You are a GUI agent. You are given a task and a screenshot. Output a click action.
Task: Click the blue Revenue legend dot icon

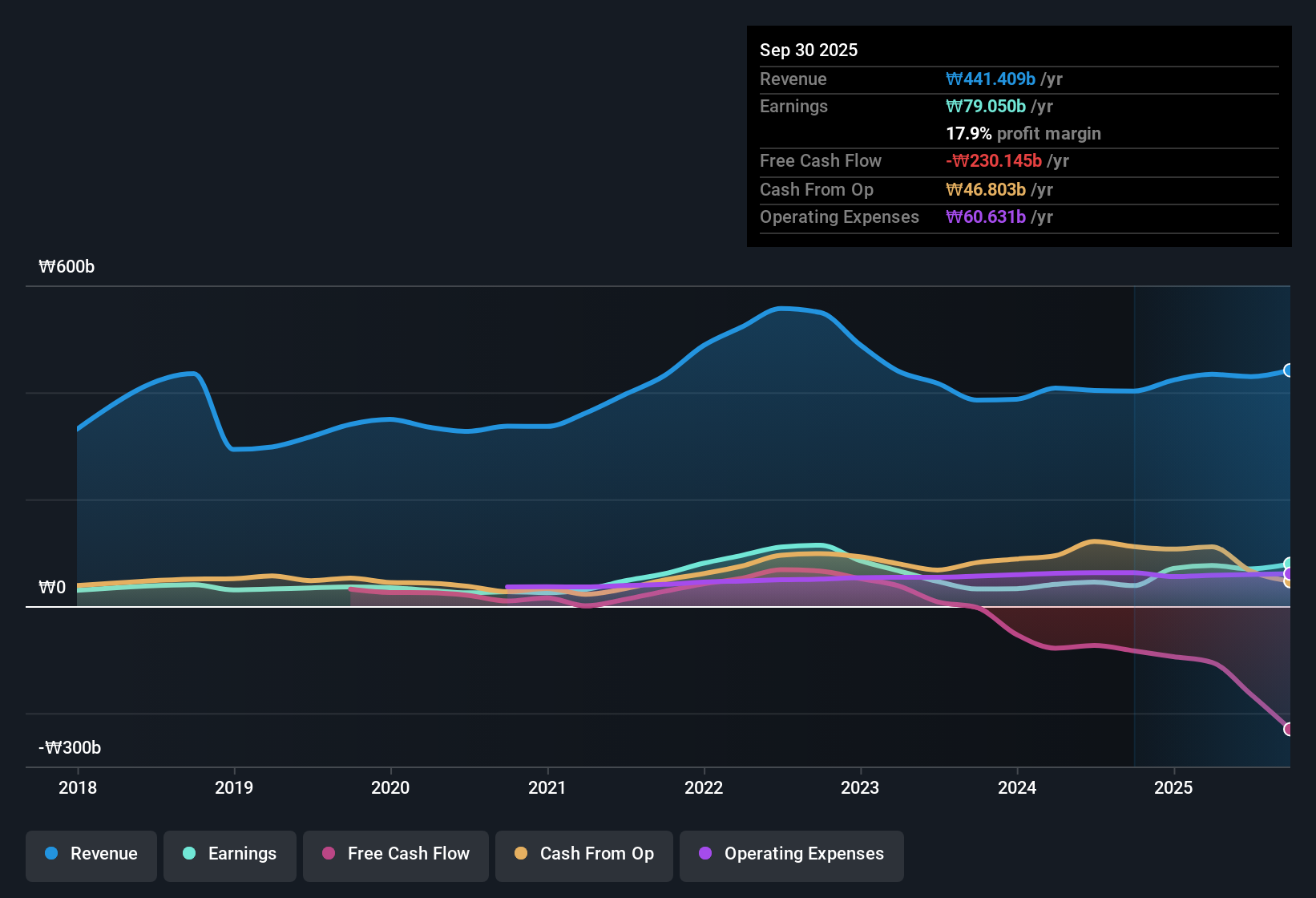[50, 855]
